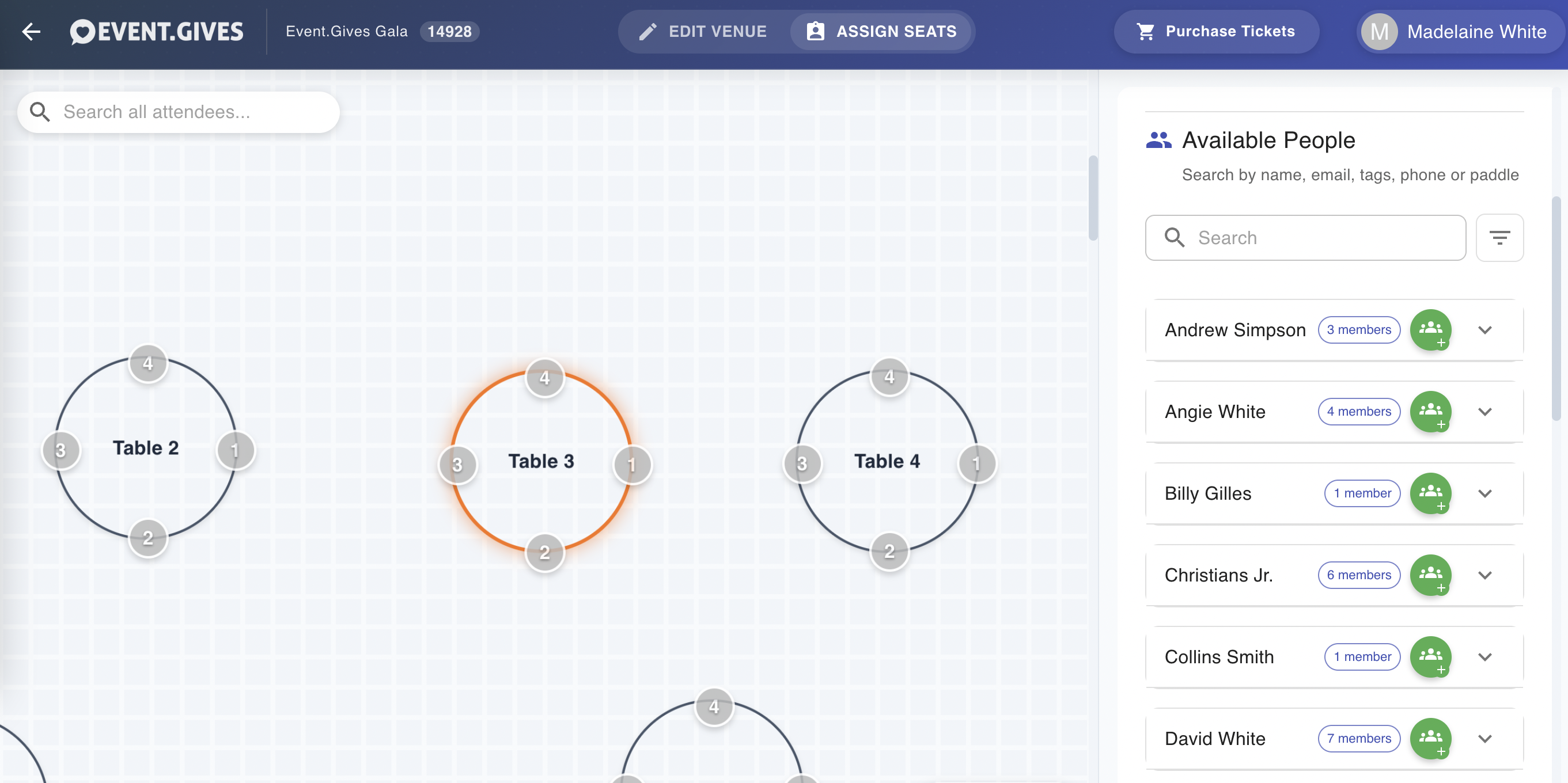Click the 1 member badge for Billy Gilles
The width and height of the screenshot is (1568, 783).
click(x=1362, y=493)
